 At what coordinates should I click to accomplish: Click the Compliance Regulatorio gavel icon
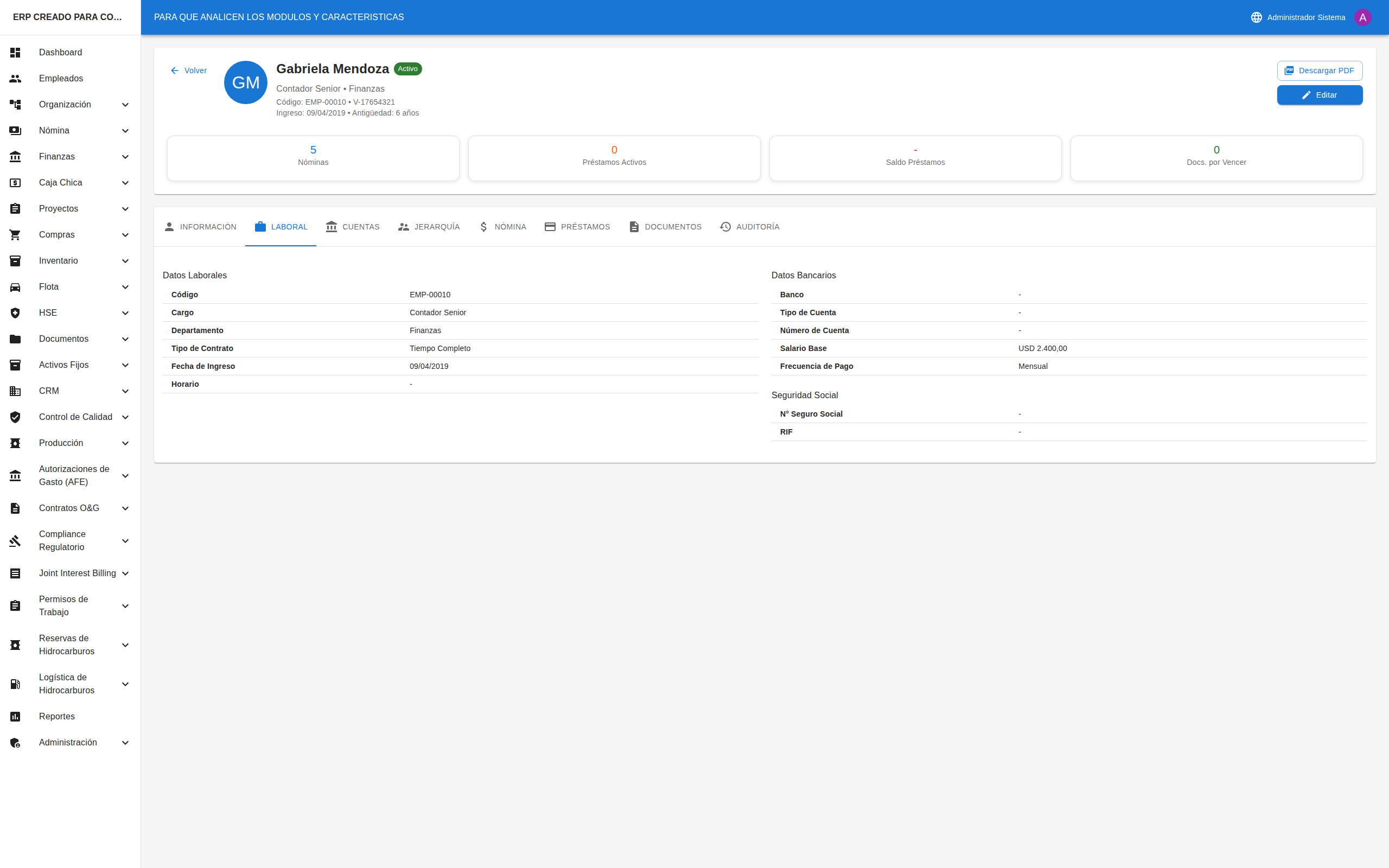tap(16, 541)
